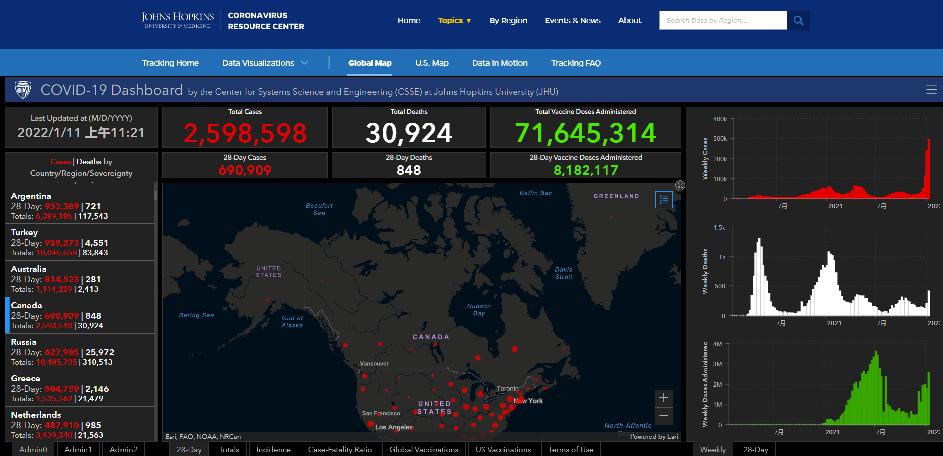Open the Events & News link
Viewport: 943px width, 456px height.
click(x=572, y=20)
